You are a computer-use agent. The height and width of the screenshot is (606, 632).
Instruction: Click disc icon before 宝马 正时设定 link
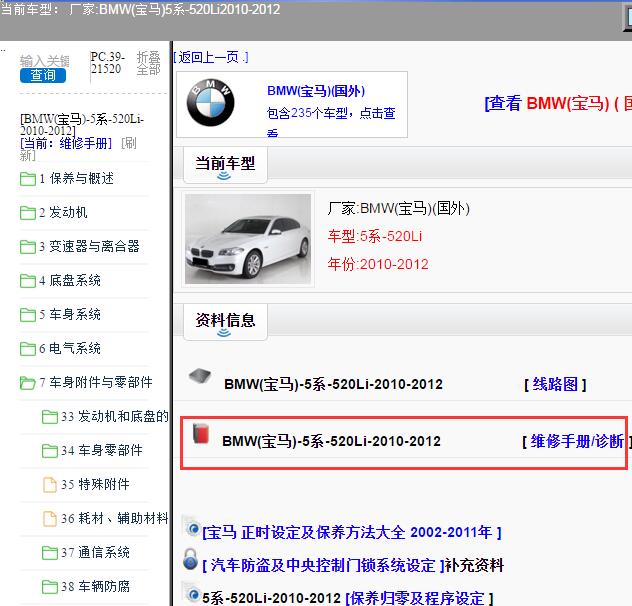click(193, 528)
